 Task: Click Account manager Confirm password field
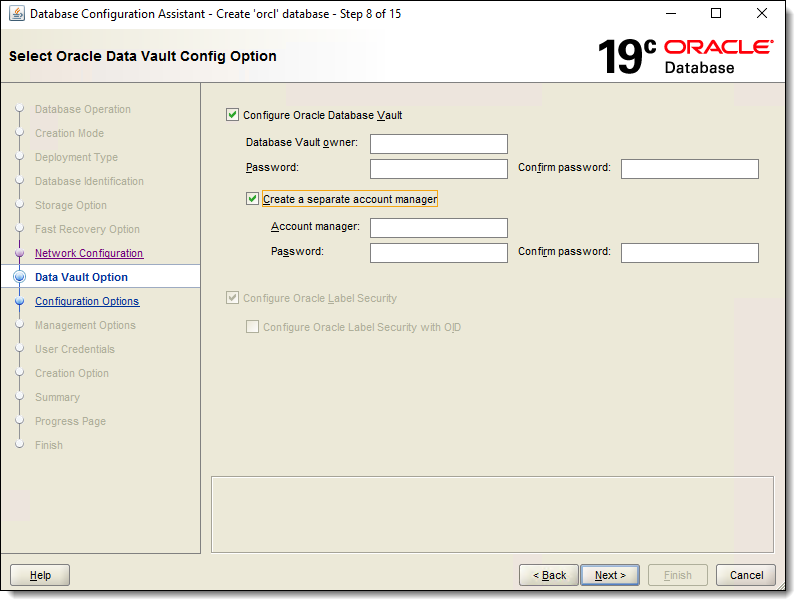point(689,252)
